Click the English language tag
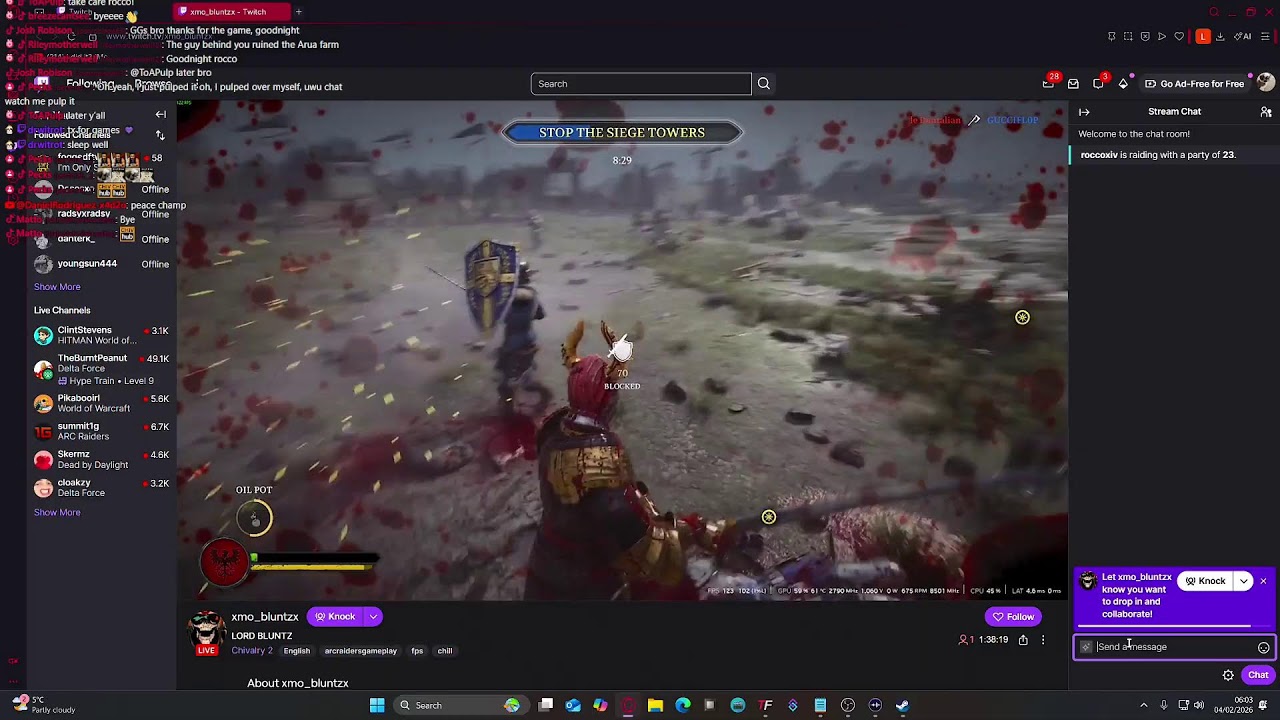The image size is (1280, 720). pyautogui.click(x=297, y=651)
